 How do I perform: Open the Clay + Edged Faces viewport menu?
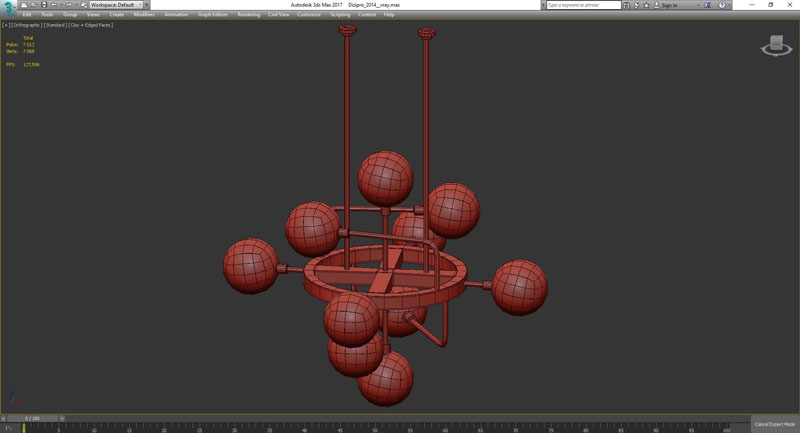pos(91,25)
